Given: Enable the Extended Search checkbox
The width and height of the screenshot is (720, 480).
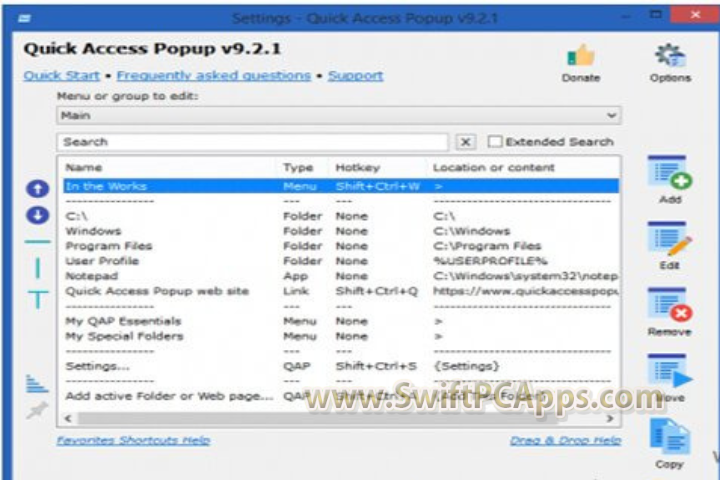Looking at the screenshot, I should [x=495, y=141].
